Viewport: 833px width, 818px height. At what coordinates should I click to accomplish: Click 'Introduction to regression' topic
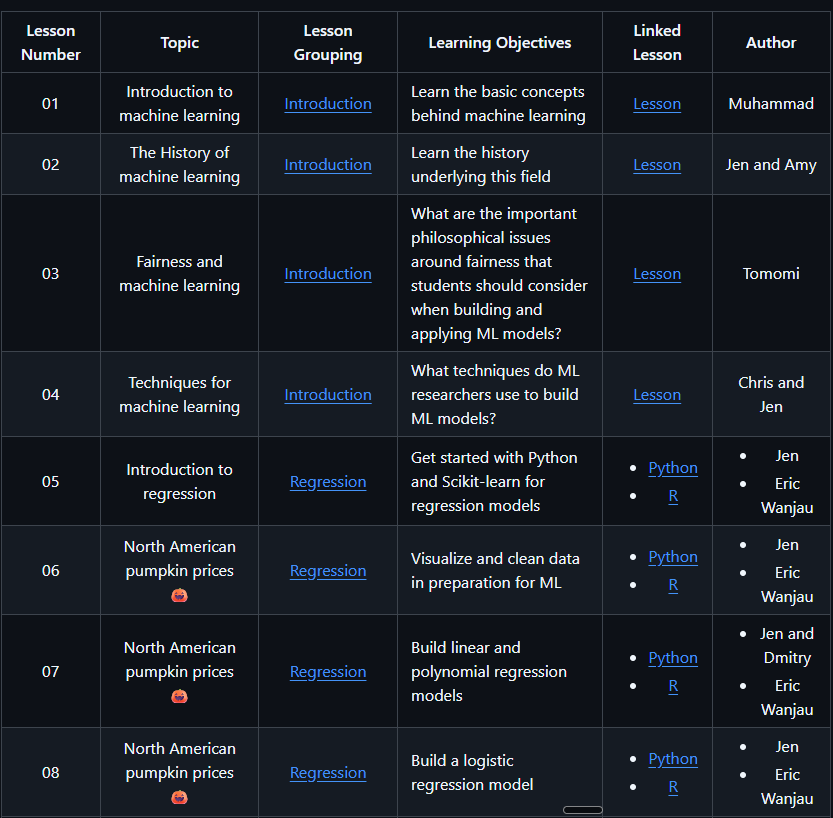pos(180,482)
